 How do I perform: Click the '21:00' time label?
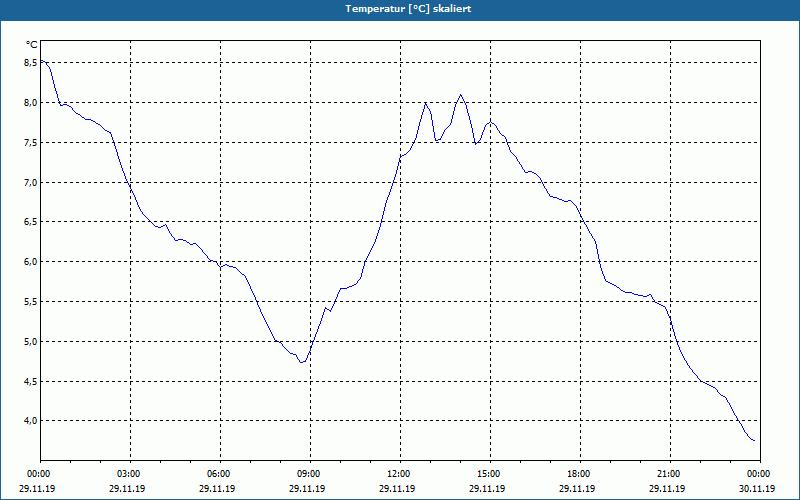pyautogui.click(x=670, y=474)
